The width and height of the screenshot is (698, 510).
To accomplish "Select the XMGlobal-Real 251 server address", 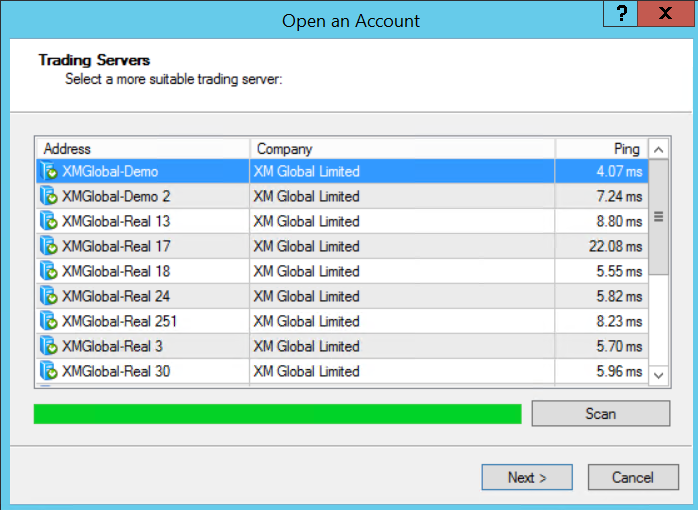I will pos(119,321).
